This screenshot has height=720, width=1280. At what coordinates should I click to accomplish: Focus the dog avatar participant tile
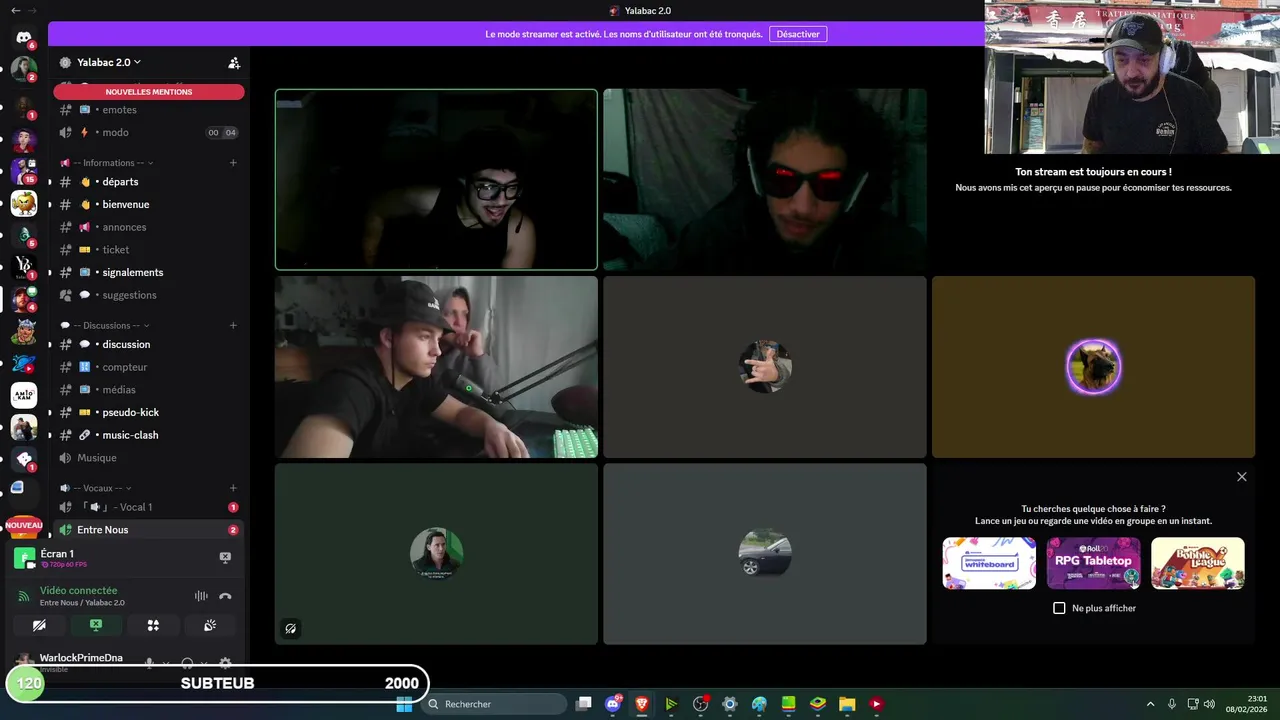[x=1093, y=367]
